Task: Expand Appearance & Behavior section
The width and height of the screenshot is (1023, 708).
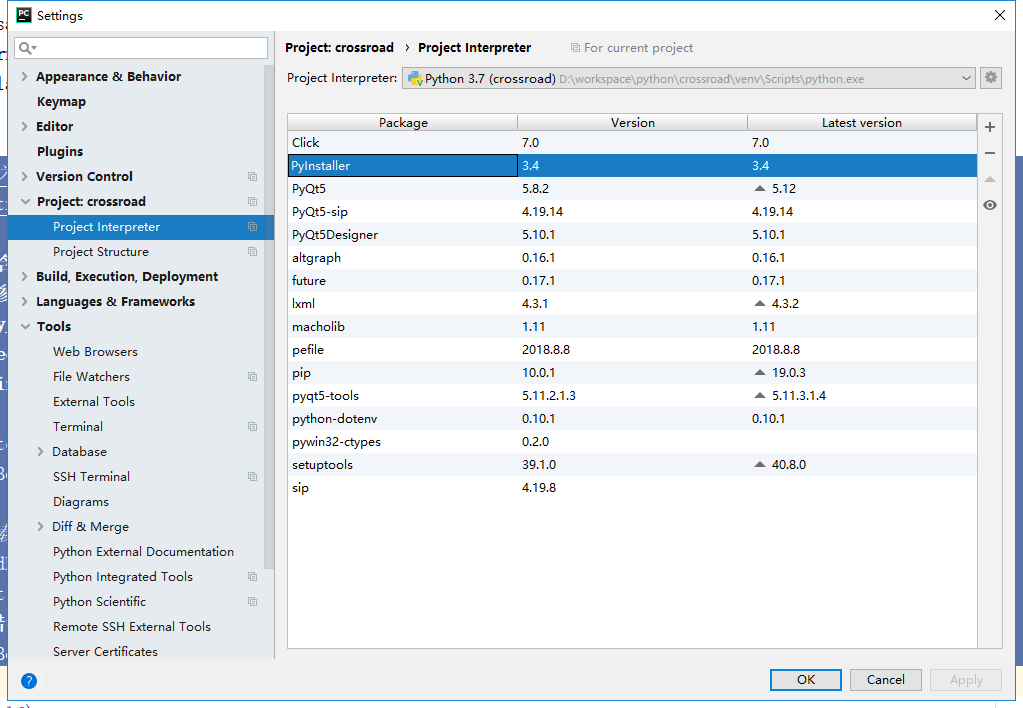Action: 25,76
